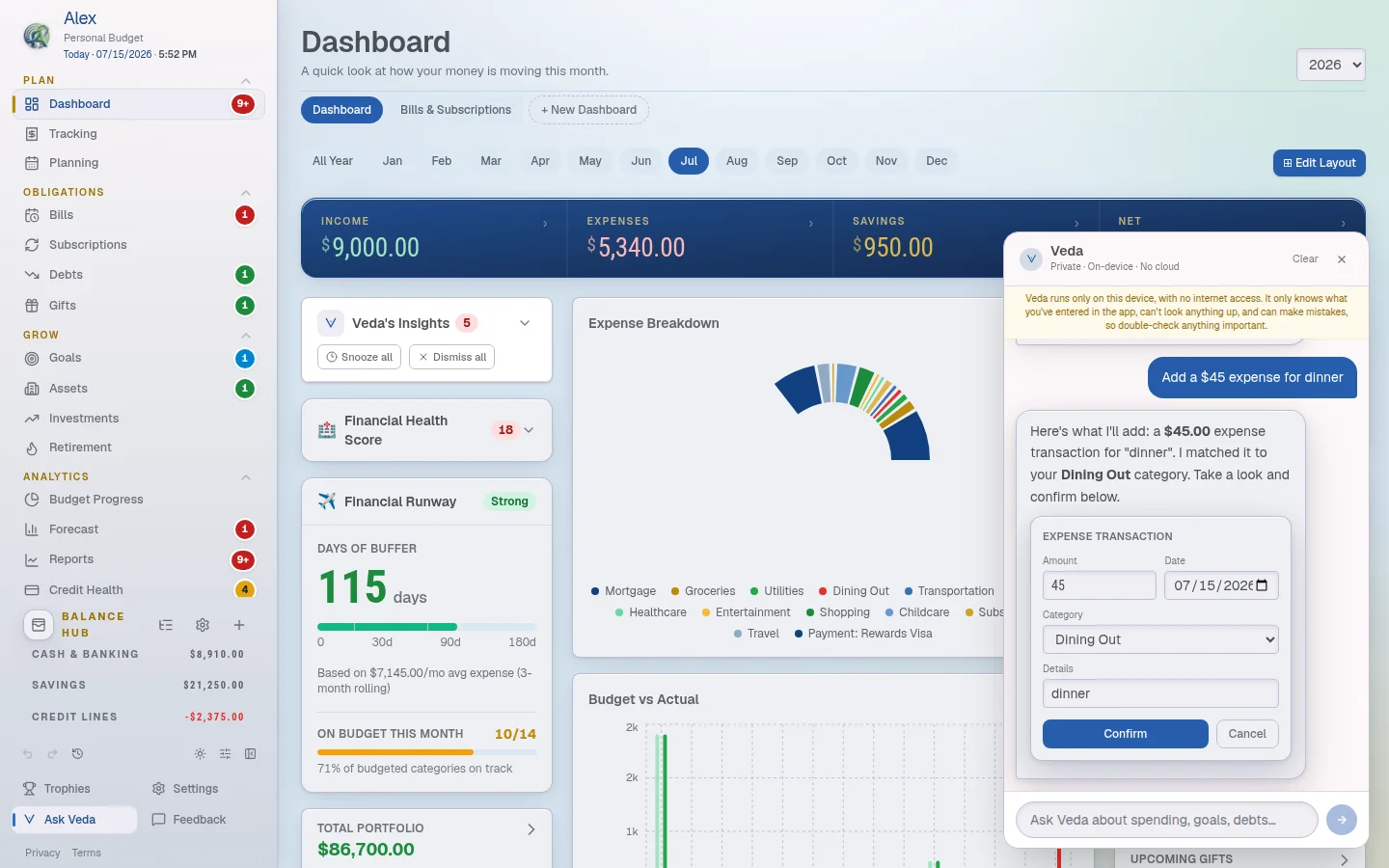Open Balance Hub gear settings
The width and height of the screenshot is (1389, 868).
203,625
